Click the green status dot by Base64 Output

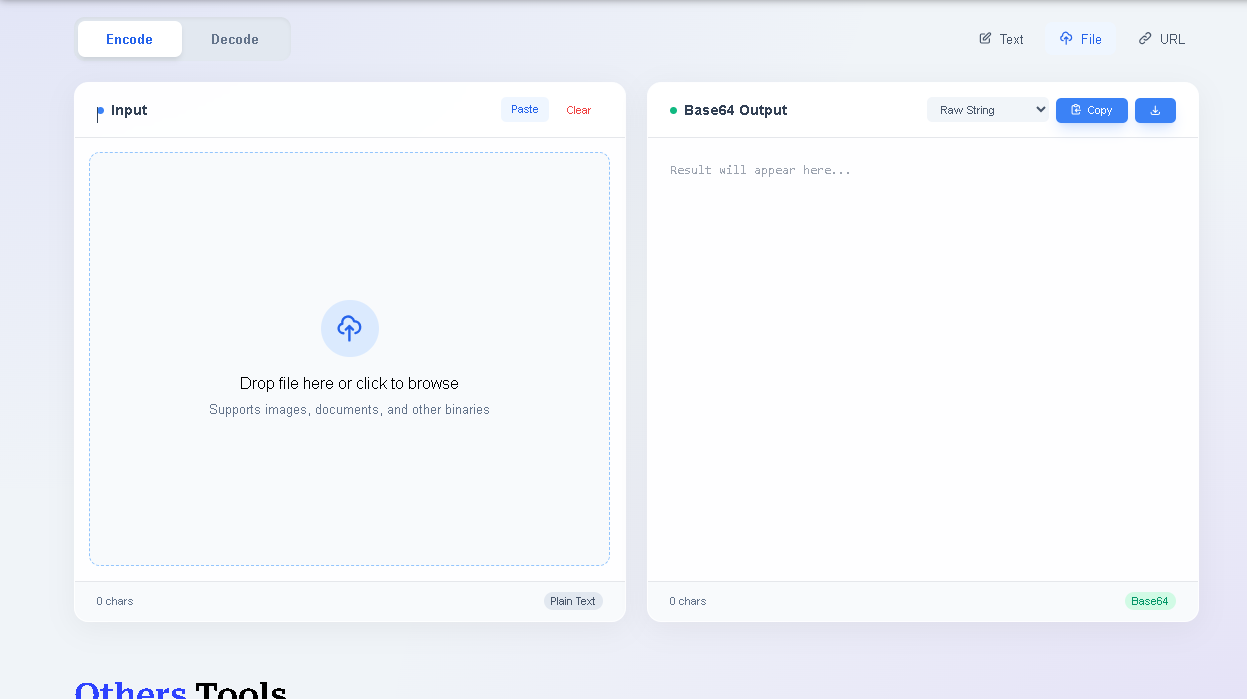[x=671, y=110]
